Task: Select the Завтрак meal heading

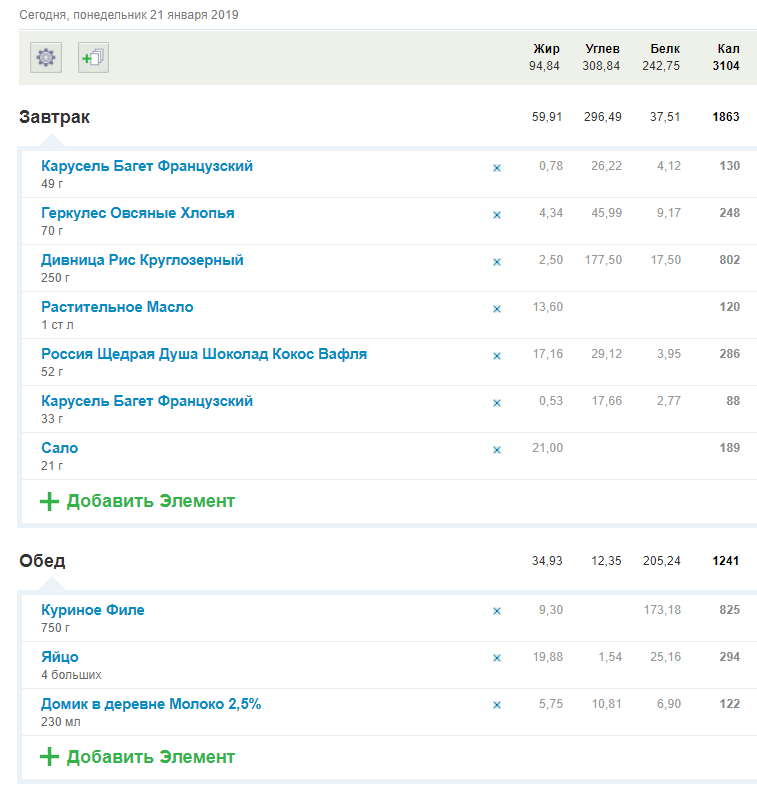Action: (55, 117)
